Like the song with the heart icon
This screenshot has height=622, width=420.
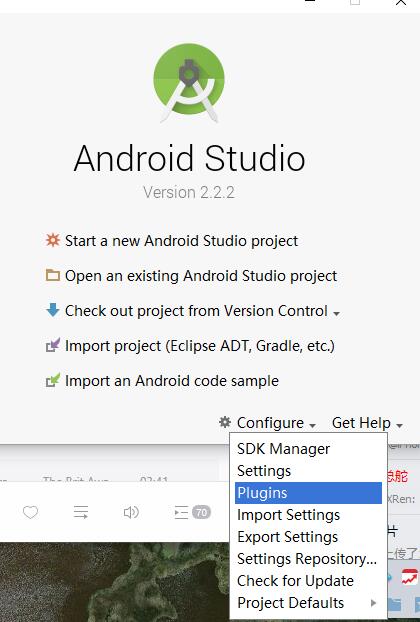(31, 512)
